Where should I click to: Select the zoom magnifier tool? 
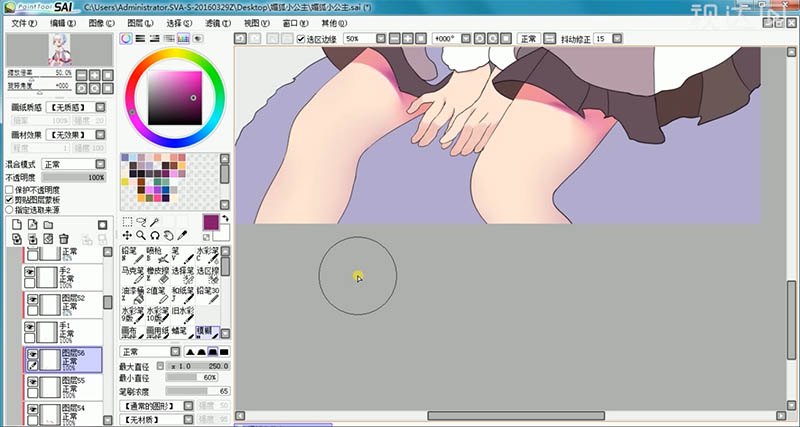(x=141, y=235)
